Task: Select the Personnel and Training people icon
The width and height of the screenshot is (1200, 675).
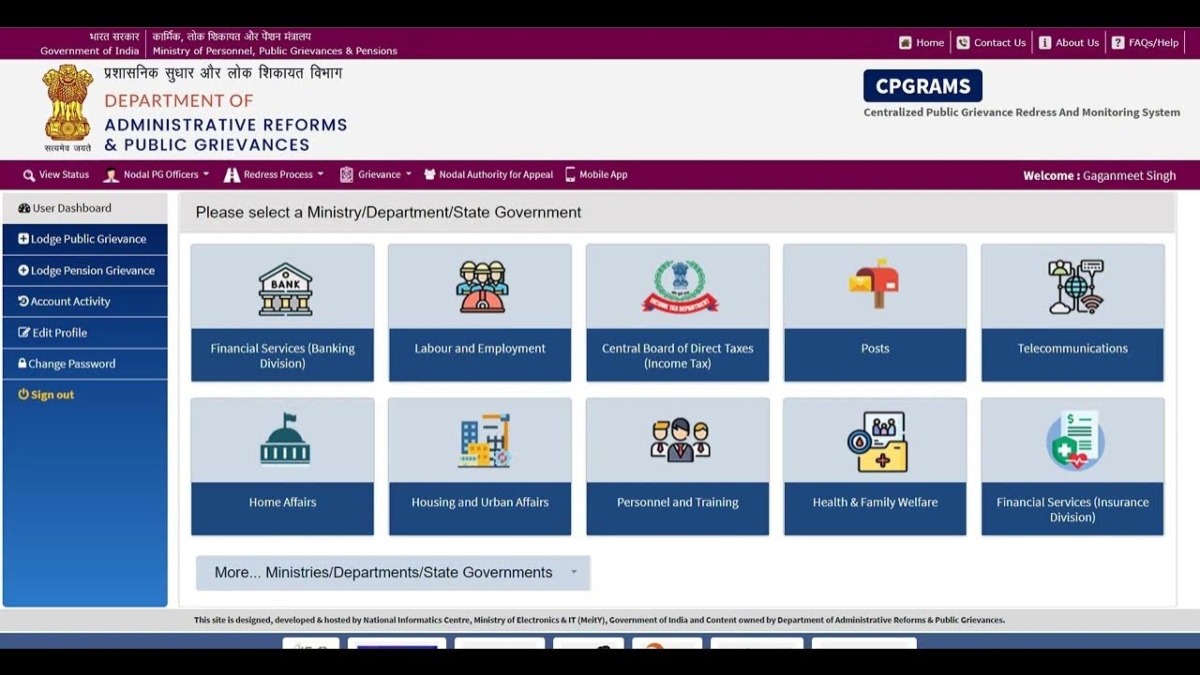Action: (x=679, y=440)
